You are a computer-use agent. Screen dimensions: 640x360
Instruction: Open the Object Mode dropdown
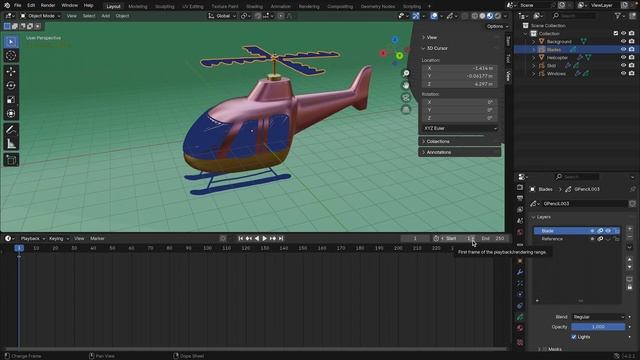coord(41,16)
